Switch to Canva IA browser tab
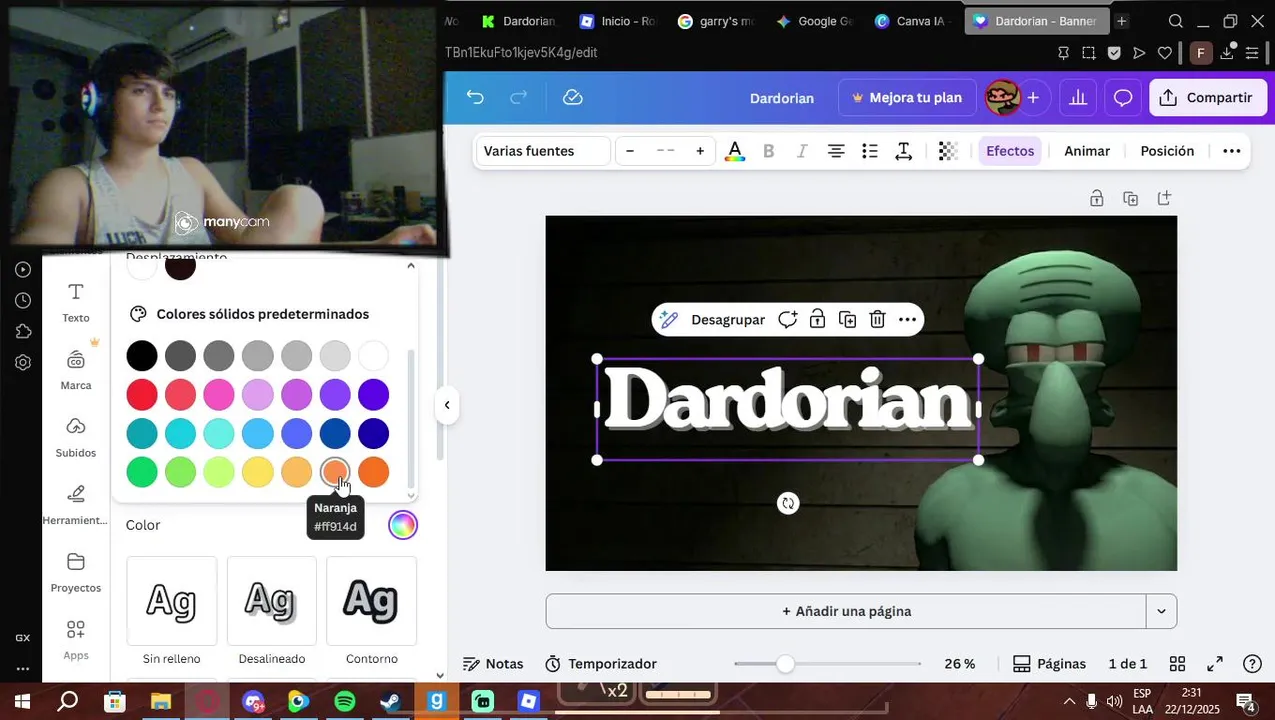 [912, 21]
